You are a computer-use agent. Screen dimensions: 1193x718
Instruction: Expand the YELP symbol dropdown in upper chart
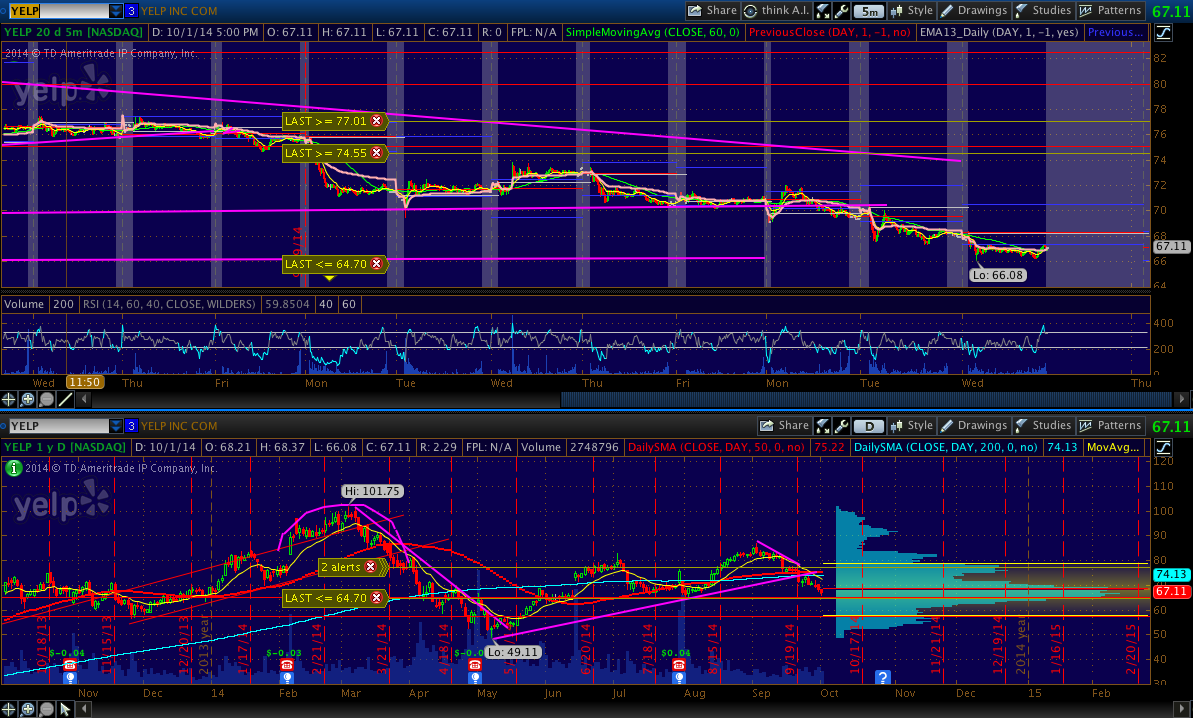(x=115, y=11)
